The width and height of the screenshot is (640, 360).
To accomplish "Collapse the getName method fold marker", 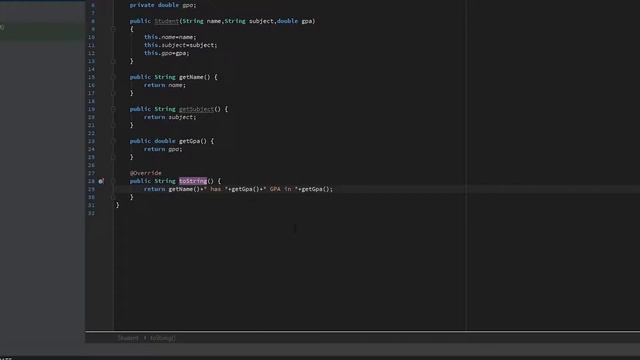I will tap(113, 77).
